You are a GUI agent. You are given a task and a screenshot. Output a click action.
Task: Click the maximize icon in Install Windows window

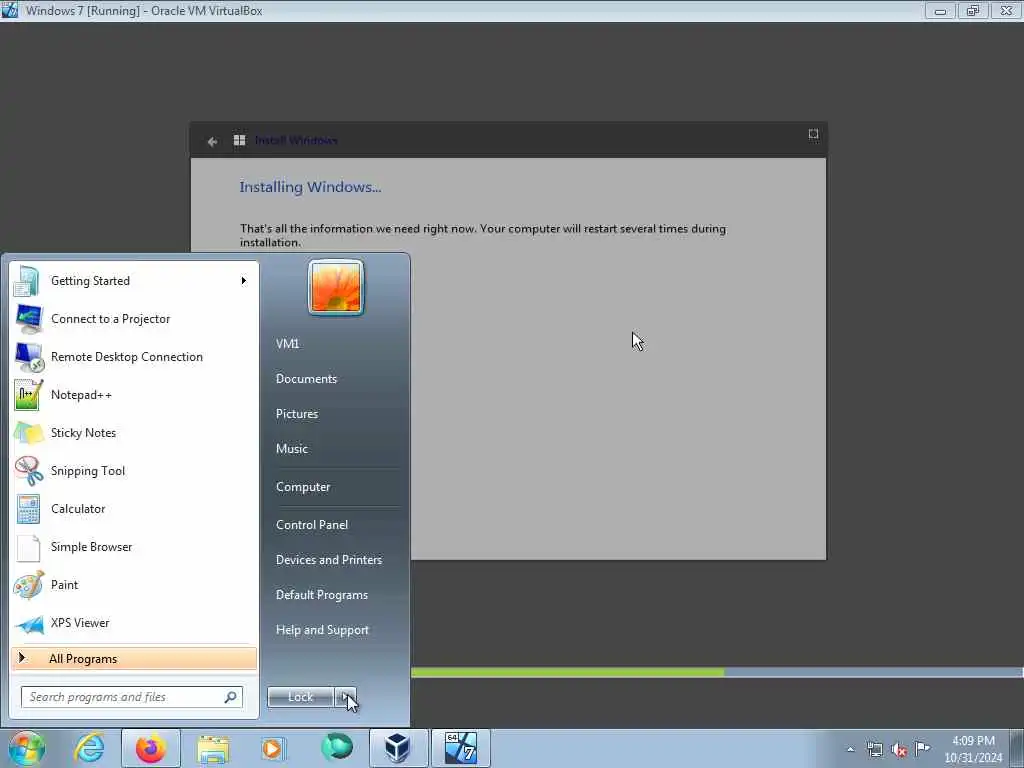click(x=813, y=134)
